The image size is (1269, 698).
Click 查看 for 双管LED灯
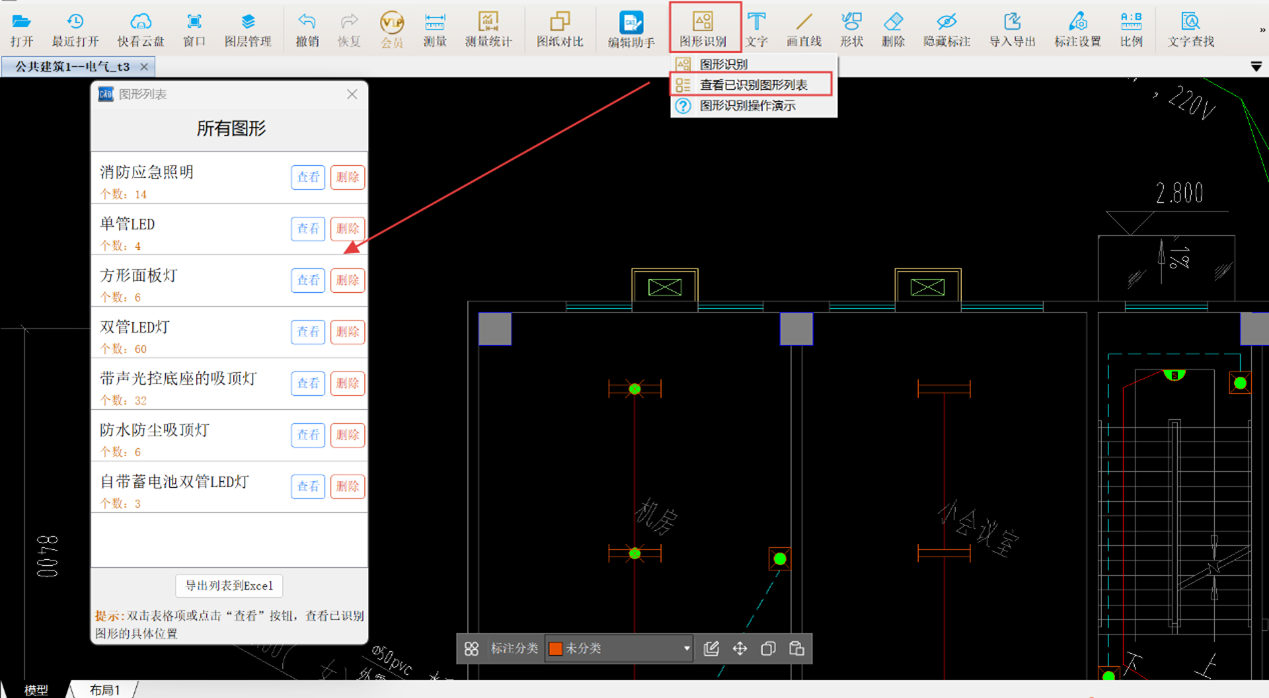[308, 332]
